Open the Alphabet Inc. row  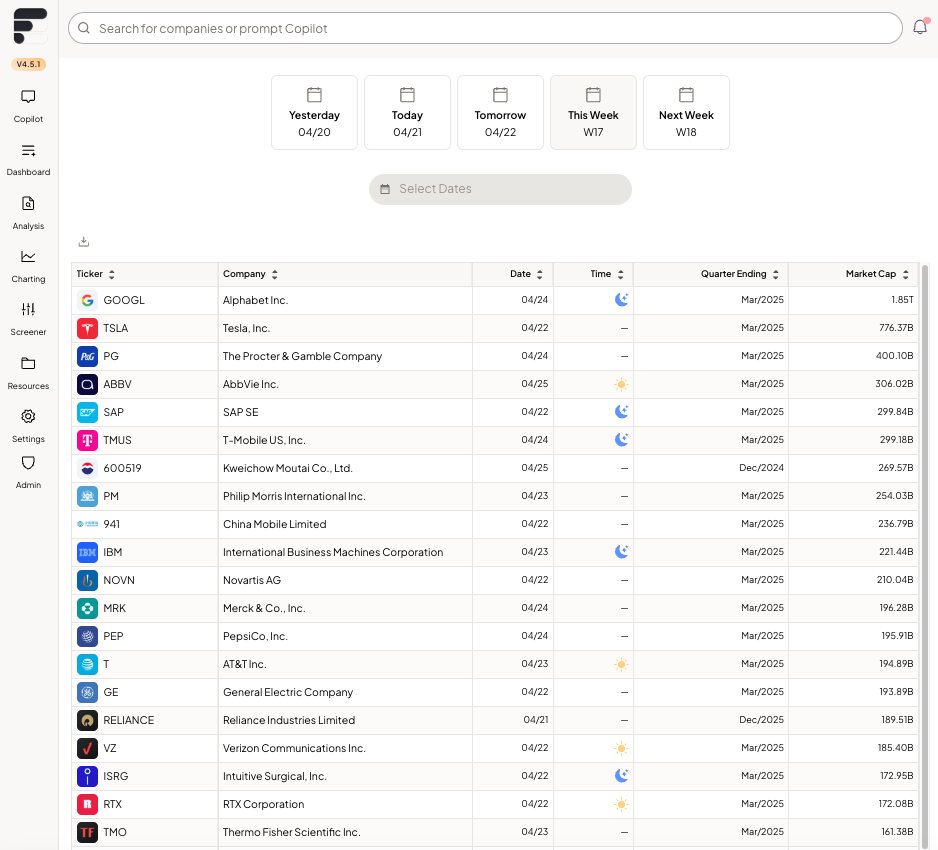pos(495,300)
